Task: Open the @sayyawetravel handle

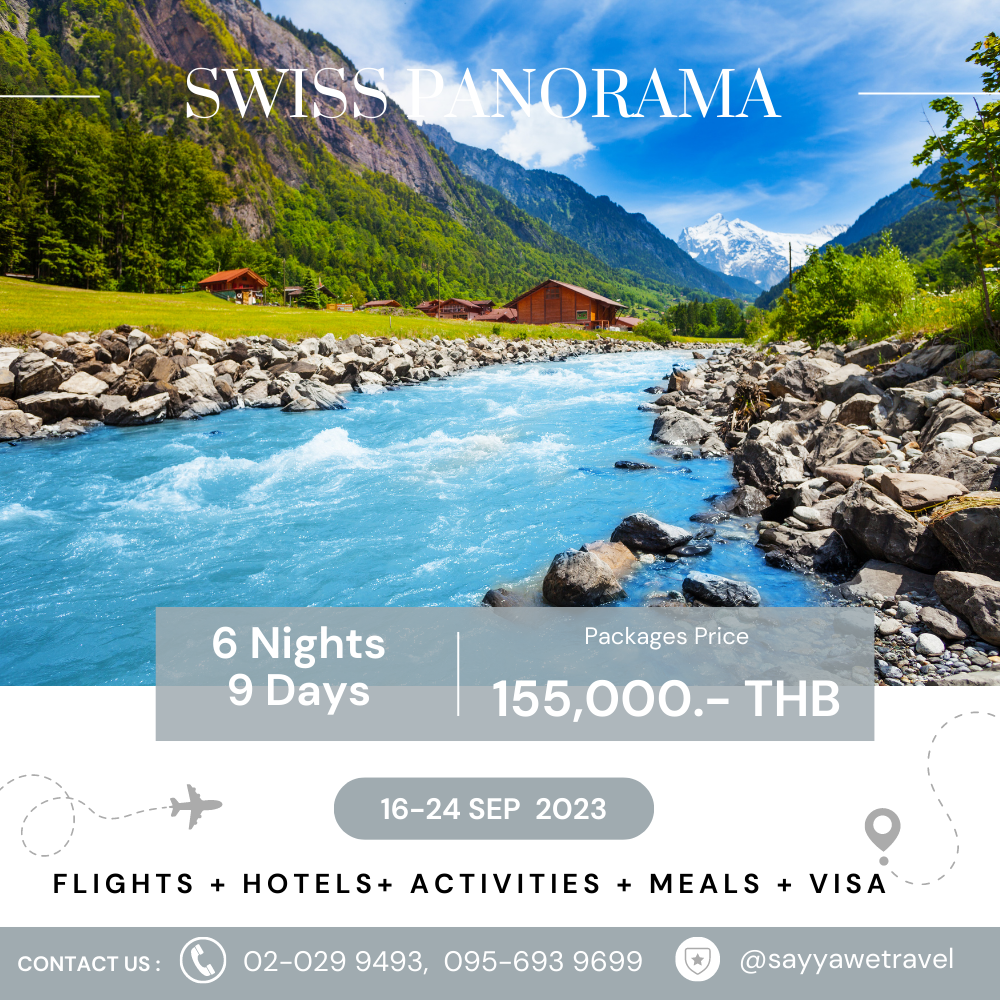Action: (x=846, y=960)
